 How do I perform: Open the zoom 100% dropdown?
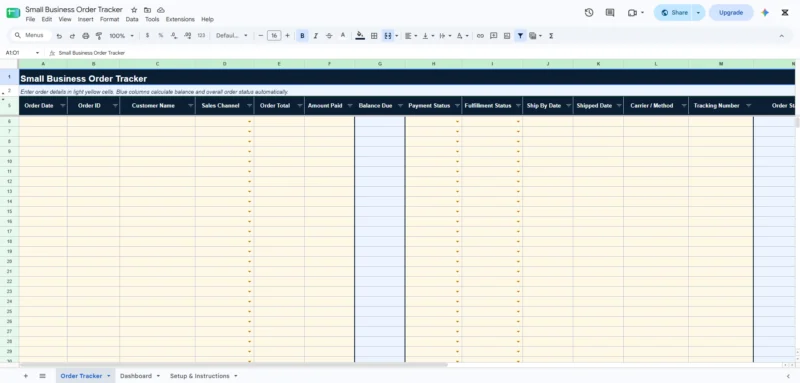pos(121,36)
